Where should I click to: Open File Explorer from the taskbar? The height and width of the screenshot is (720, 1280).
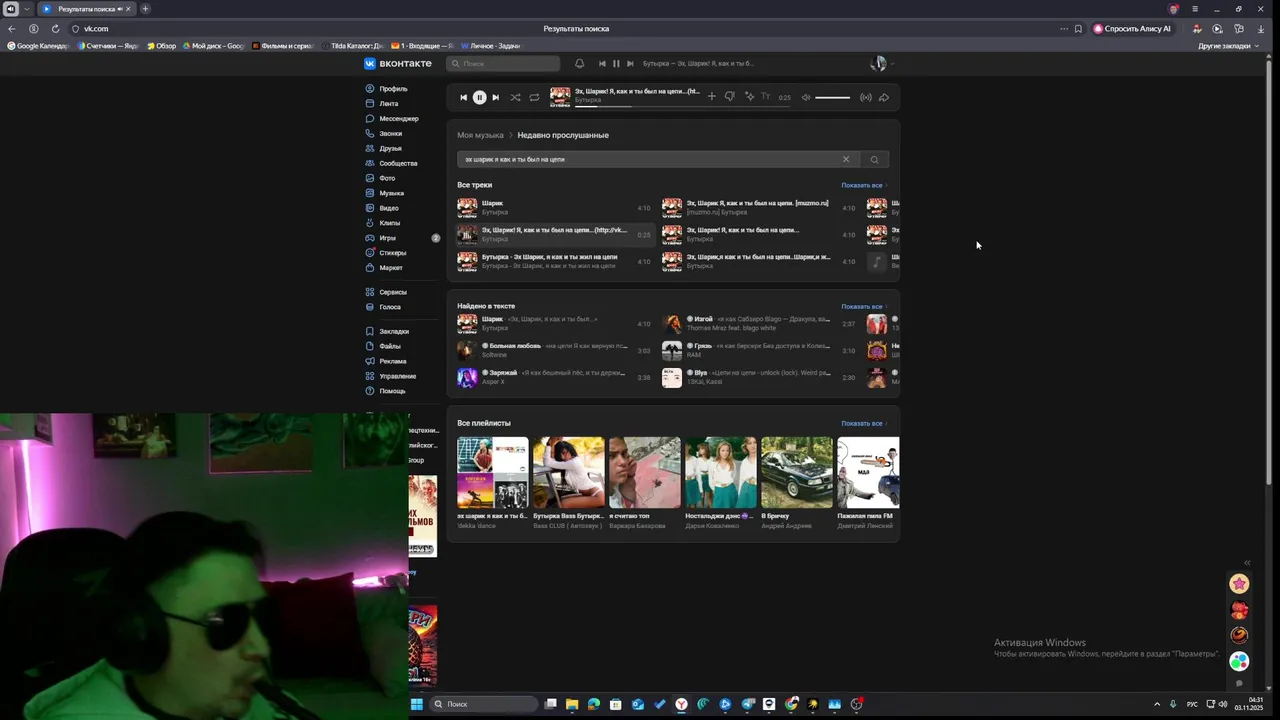[x=572, y=704]
